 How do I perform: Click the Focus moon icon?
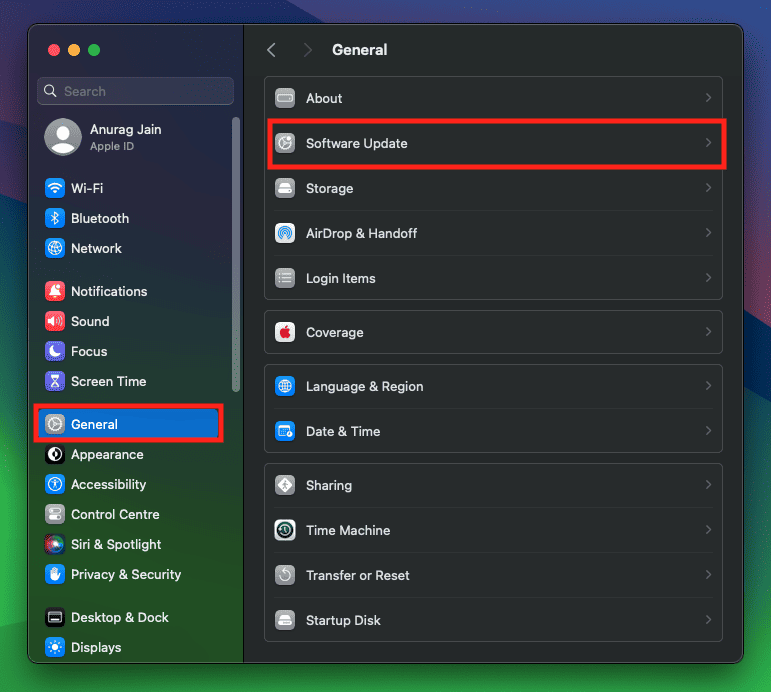55,351
